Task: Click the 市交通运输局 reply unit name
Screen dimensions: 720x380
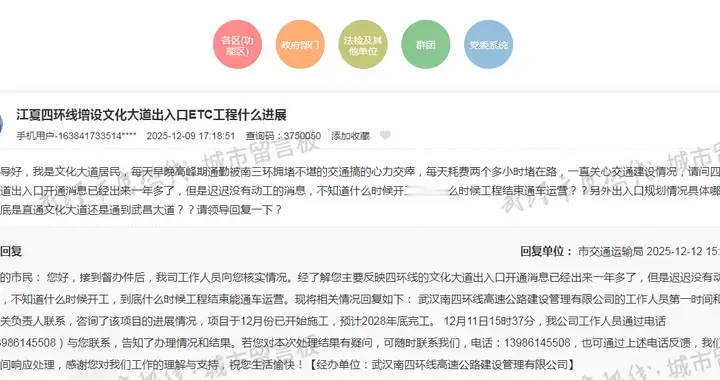Action: click(x=611, y=251)
